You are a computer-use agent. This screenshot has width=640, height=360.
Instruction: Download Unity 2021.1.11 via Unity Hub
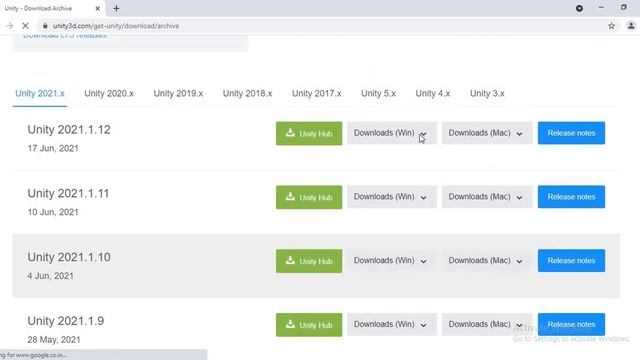click(x=309, y=197)
